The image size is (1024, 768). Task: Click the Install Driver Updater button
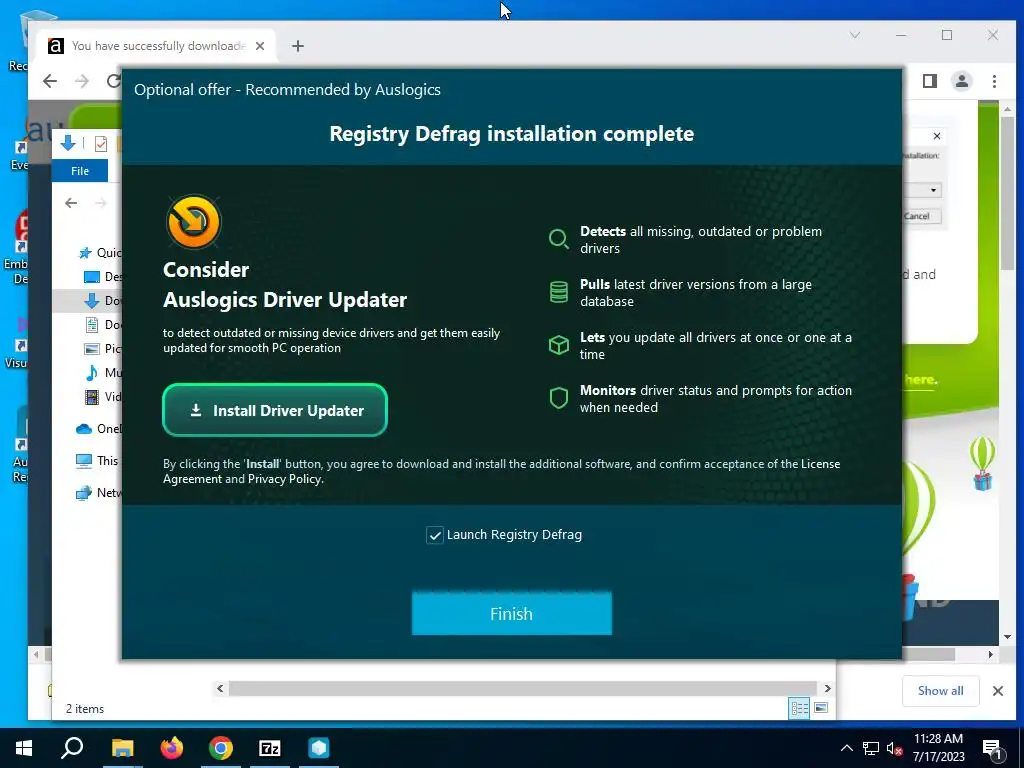[x=275, y=410]
